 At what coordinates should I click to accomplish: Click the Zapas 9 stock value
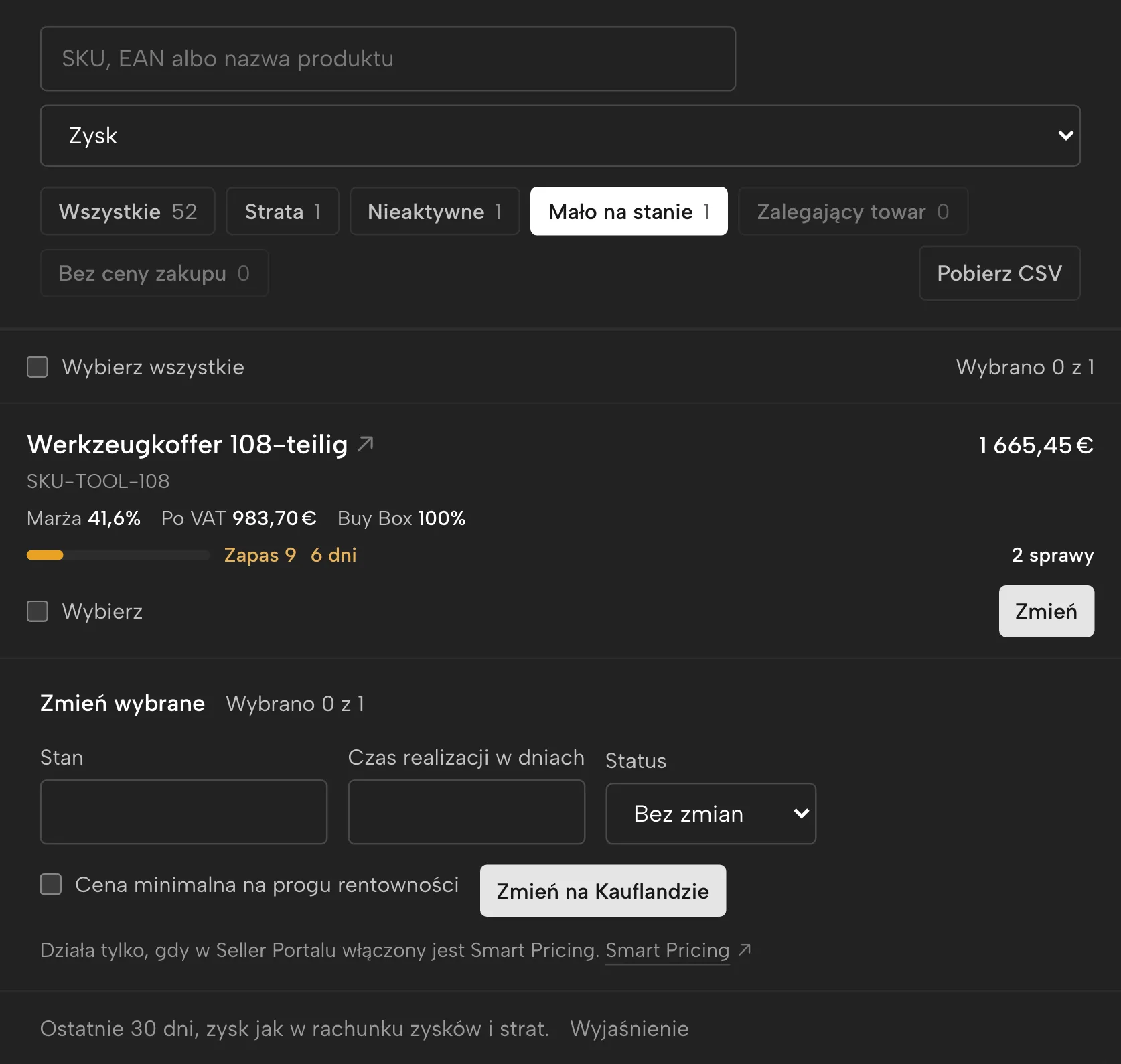tap(260, 555)
